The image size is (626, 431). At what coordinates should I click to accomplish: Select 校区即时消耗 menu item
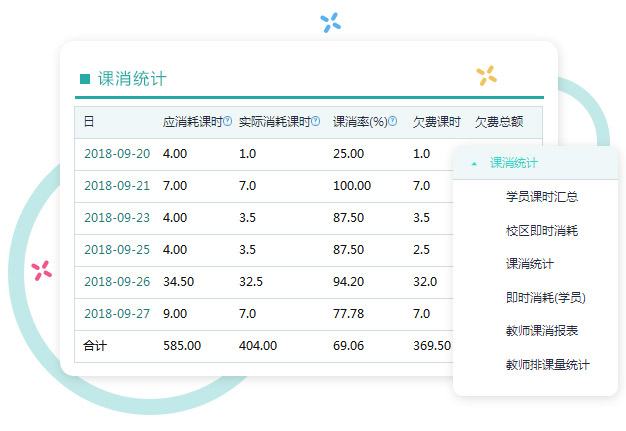tap(541, 231)
